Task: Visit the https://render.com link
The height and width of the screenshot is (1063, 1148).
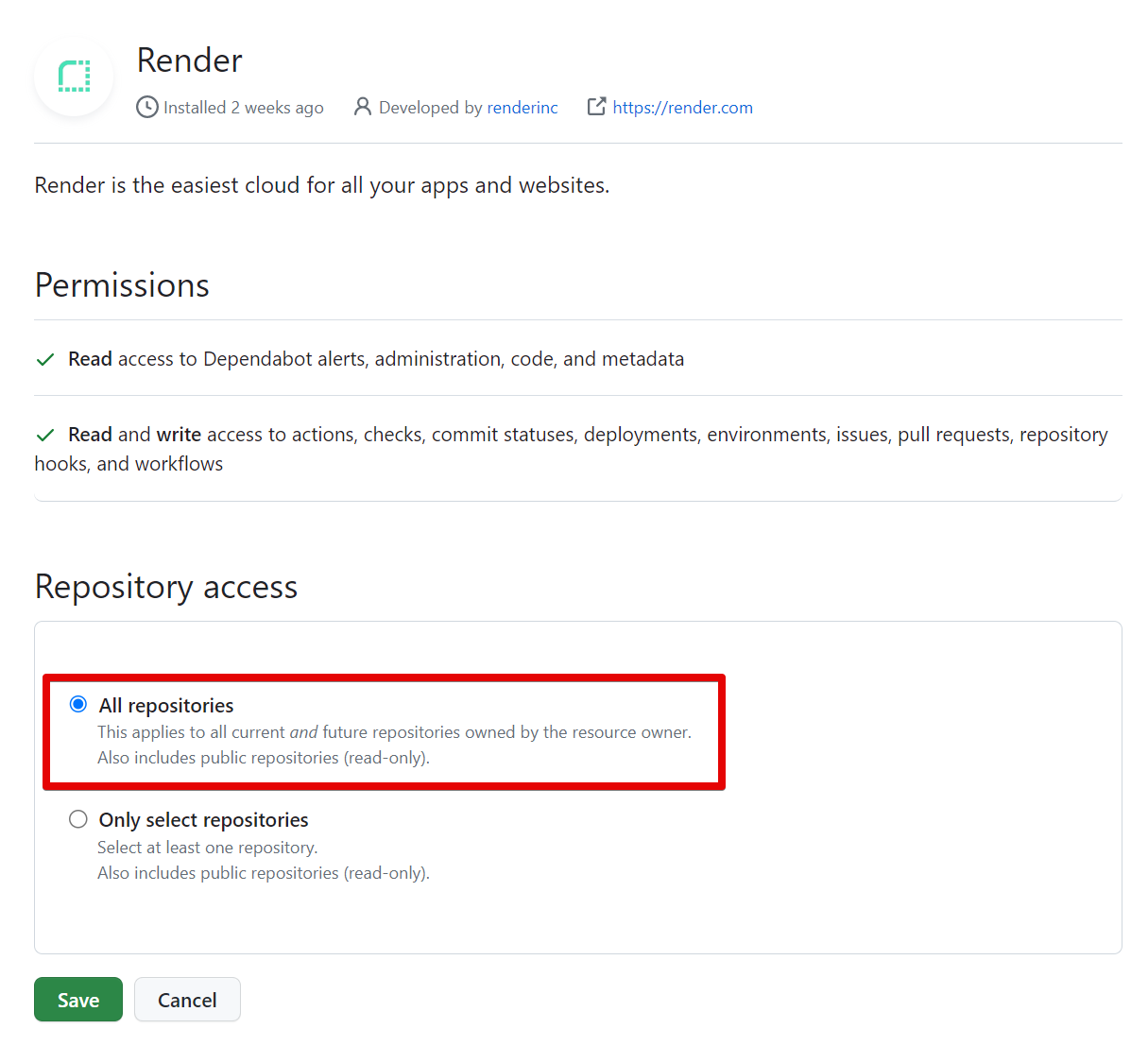Action: tap(682, 107)
